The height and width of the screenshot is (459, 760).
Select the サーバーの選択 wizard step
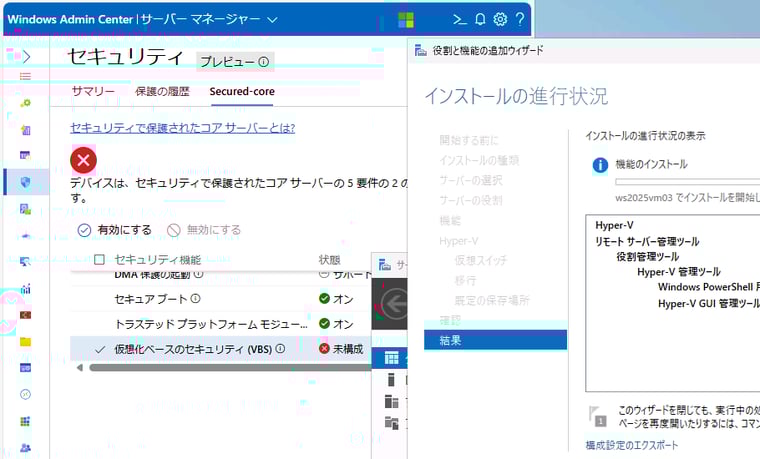(471, 180)
